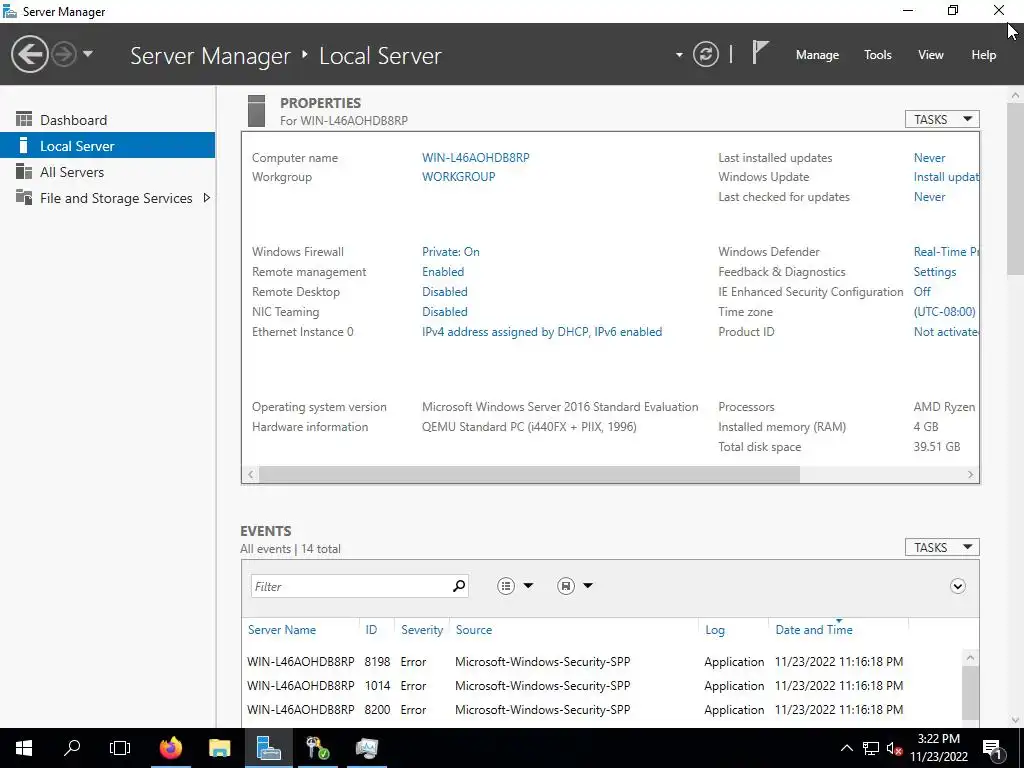Sort events by Date and Time column
The width and height of the screenshot is (1024, 768).
click(814, 630)
